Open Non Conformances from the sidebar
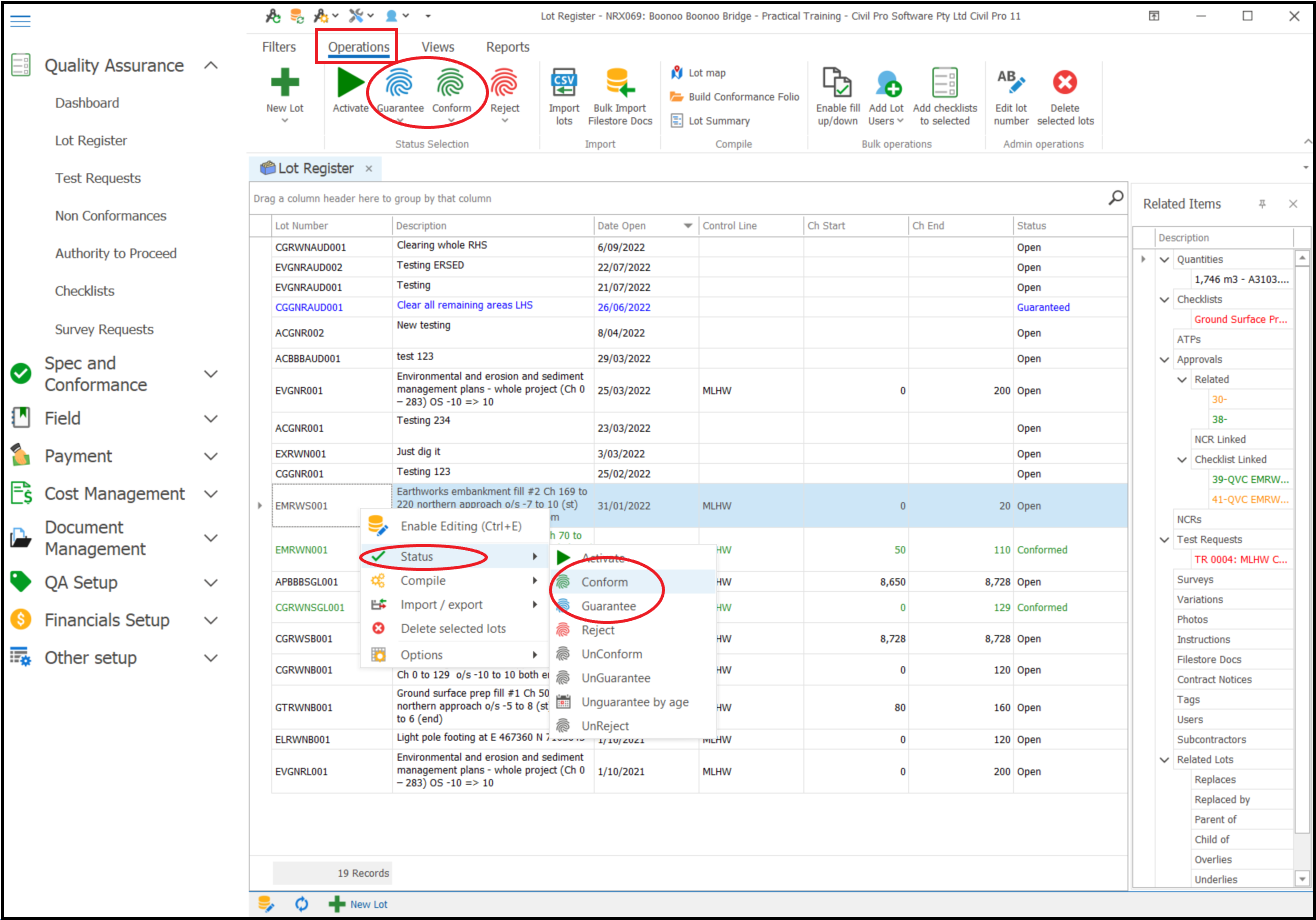 pyautogui.click(x=110, y=216)
